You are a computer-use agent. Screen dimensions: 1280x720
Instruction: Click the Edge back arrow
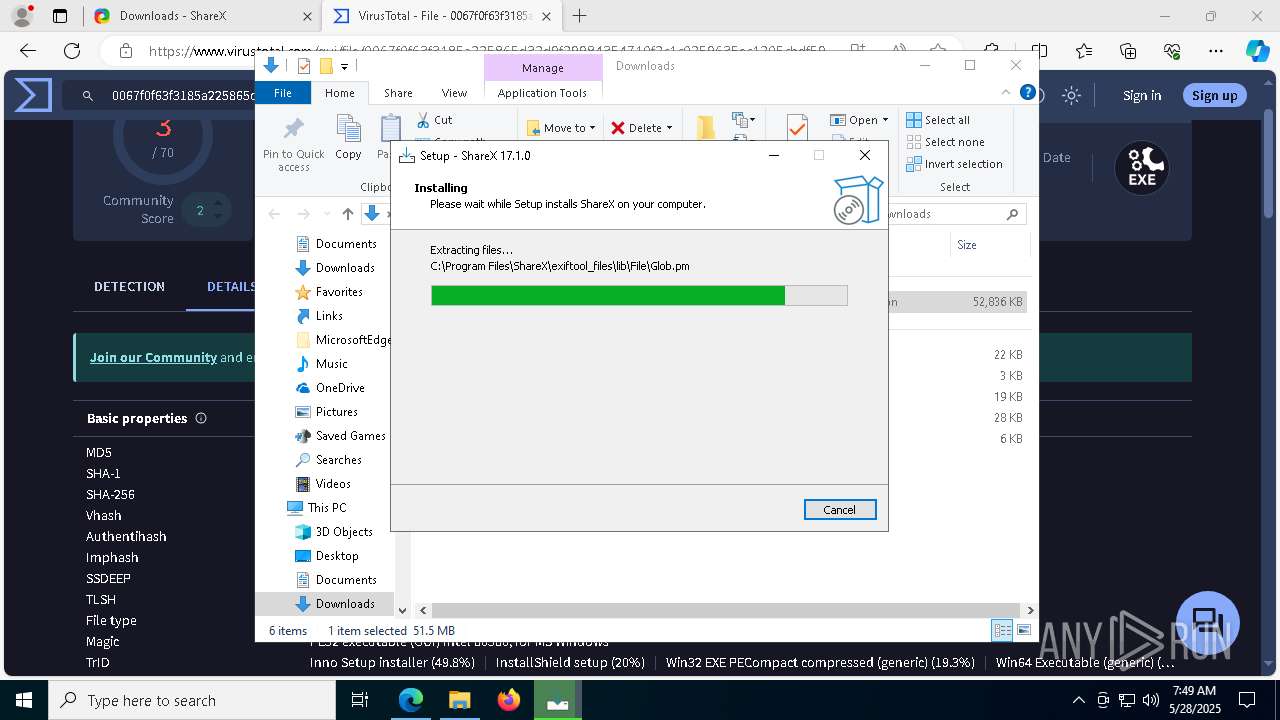tap(28, 51)
